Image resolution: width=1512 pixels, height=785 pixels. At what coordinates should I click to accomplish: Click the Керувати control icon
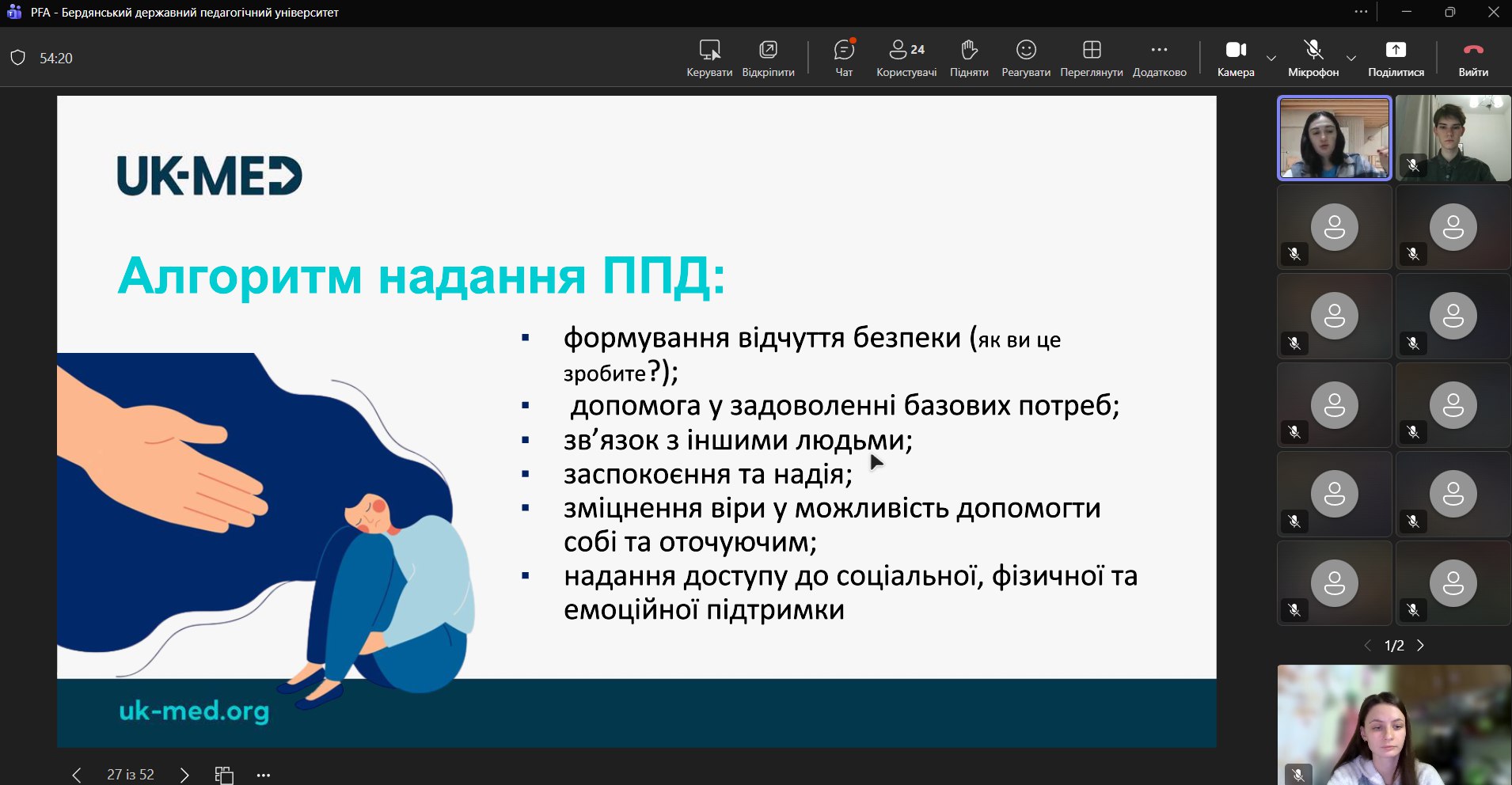click(709, 58)
